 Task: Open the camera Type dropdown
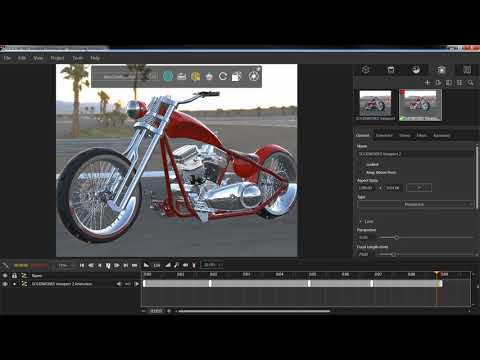[x=415, y=204]
